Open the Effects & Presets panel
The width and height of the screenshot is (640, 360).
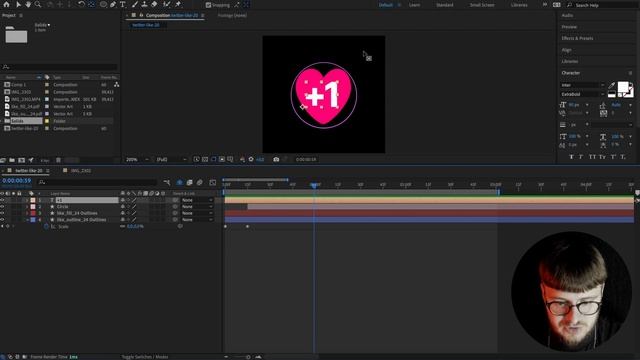(577, 38)
